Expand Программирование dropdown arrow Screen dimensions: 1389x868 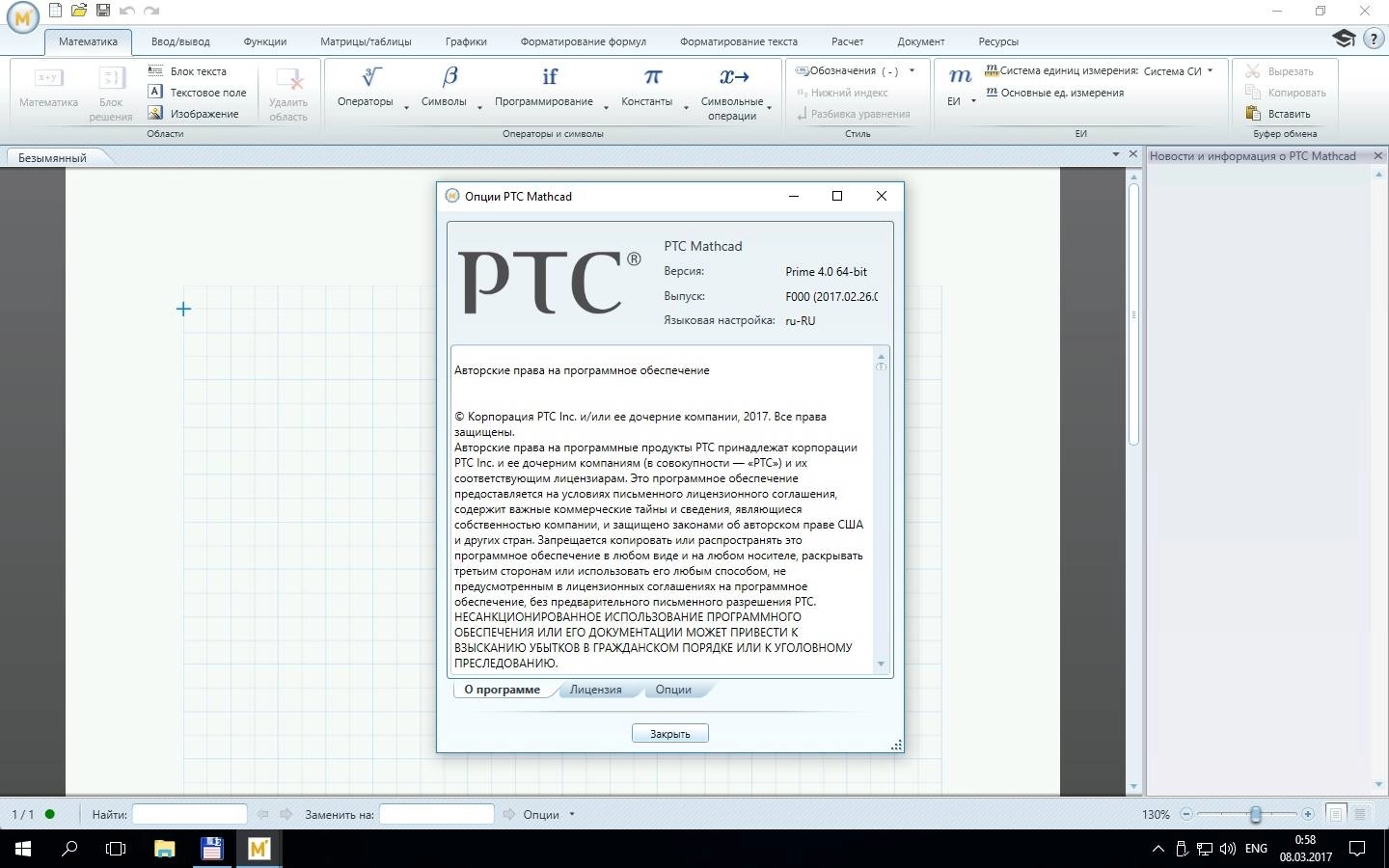click(606, 107)
